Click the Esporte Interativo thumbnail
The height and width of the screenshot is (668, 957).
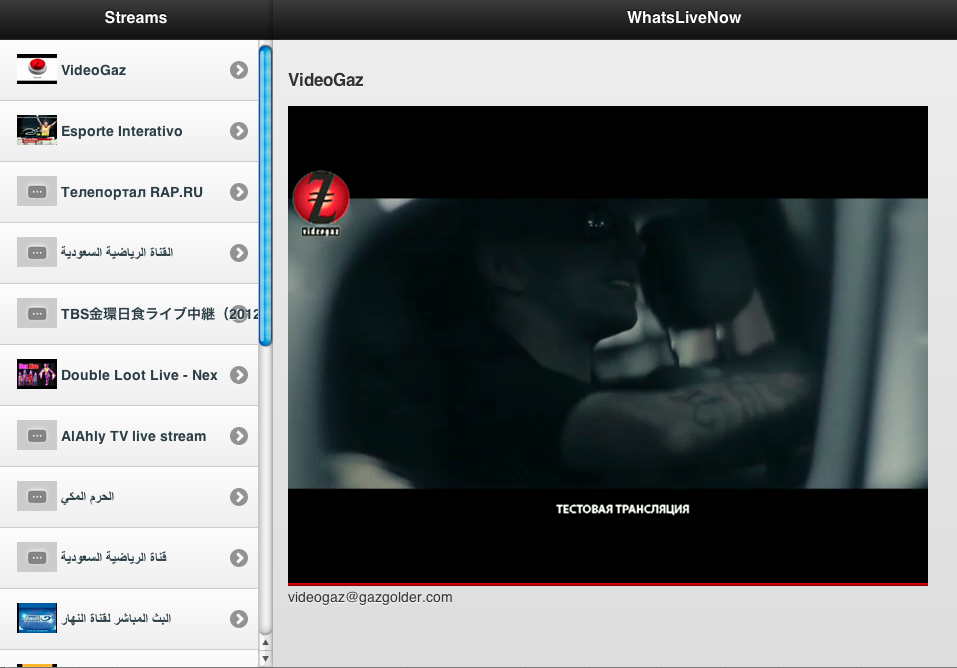tap(37, 130)
